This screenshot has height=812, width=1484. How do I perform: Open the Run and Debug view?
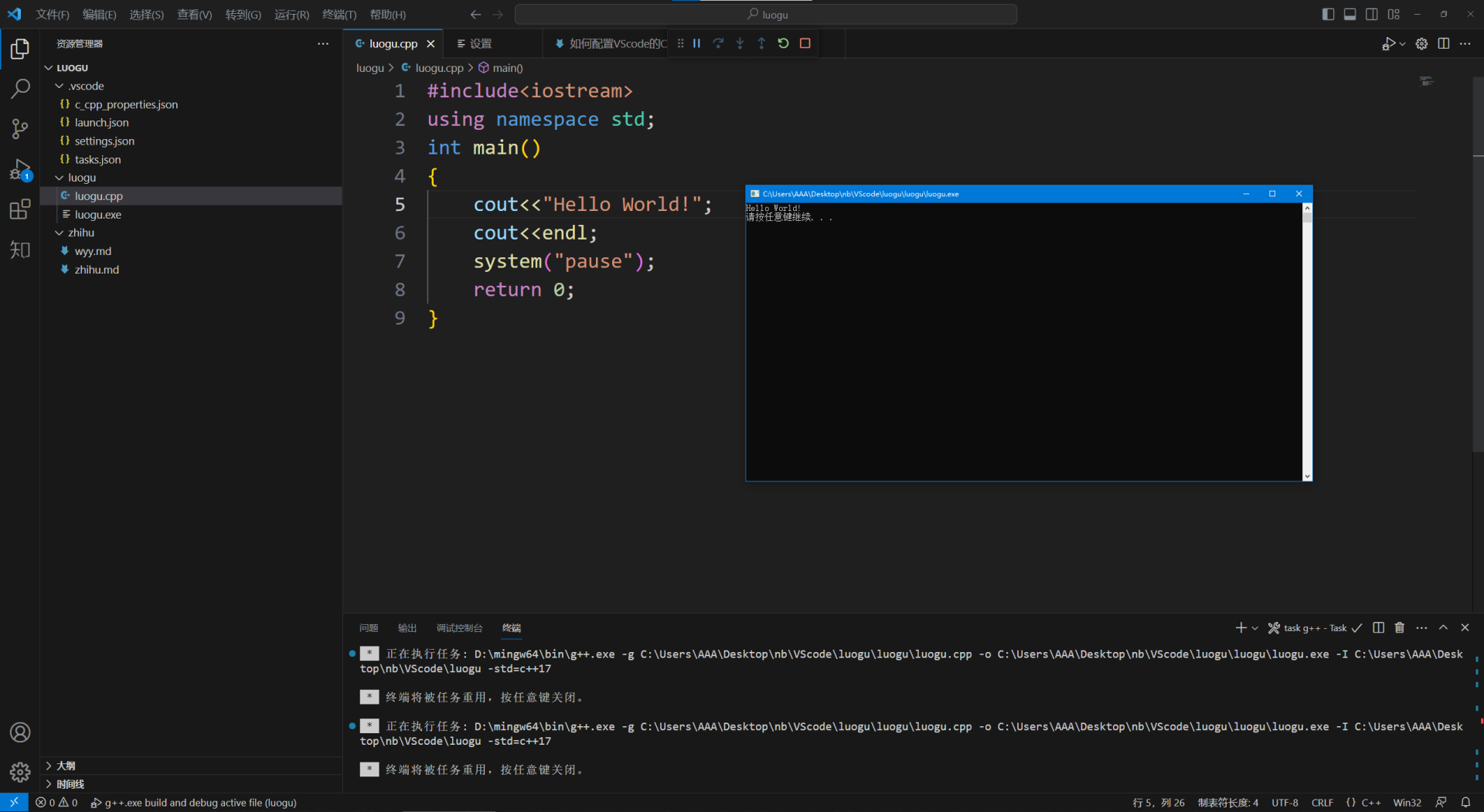tap(20, 169)
